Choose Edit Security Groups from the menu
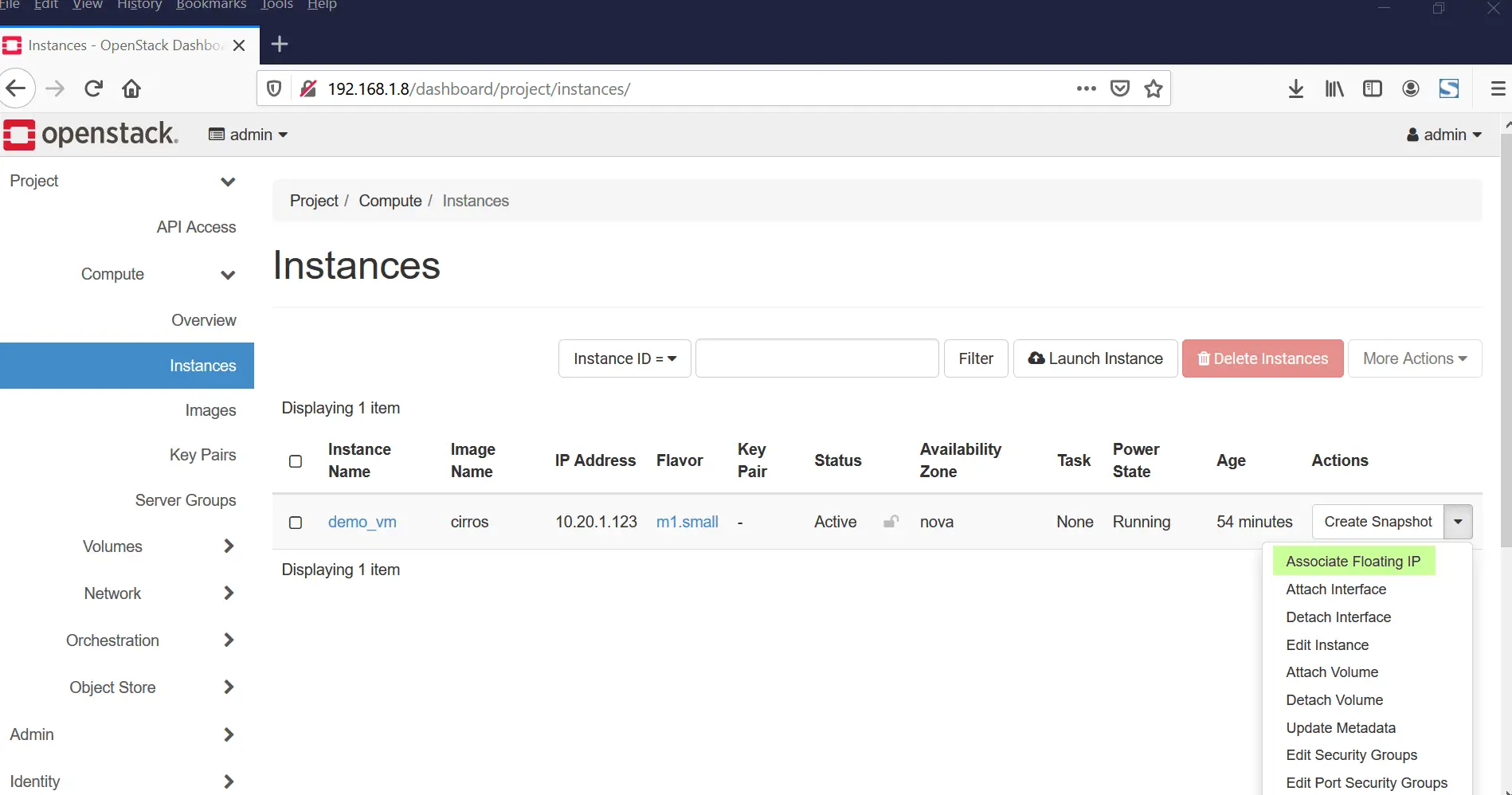 click(x=1352, y=755)
